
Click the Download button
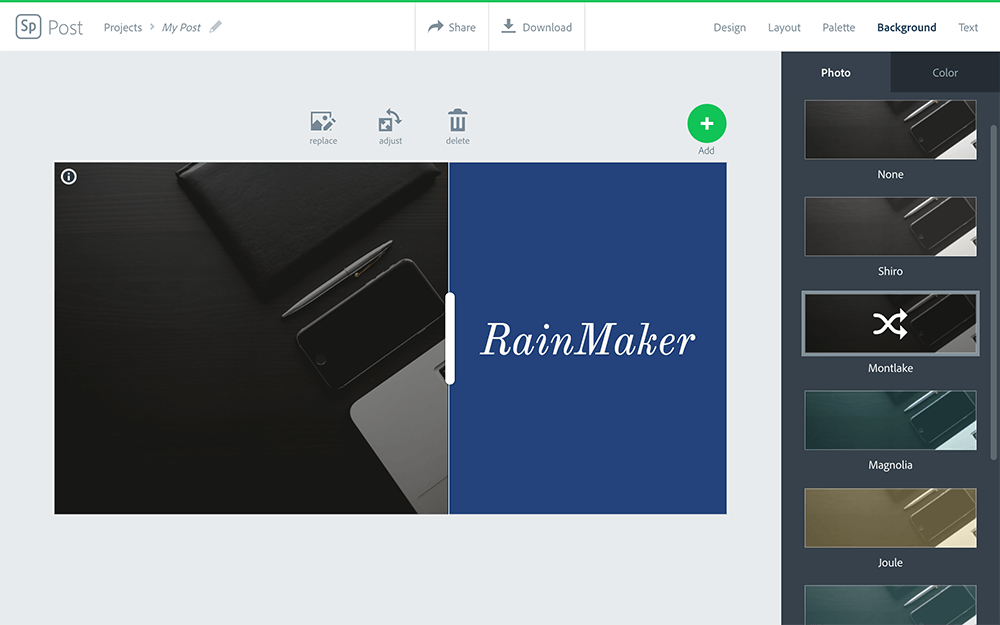click(x=537, y=27)
